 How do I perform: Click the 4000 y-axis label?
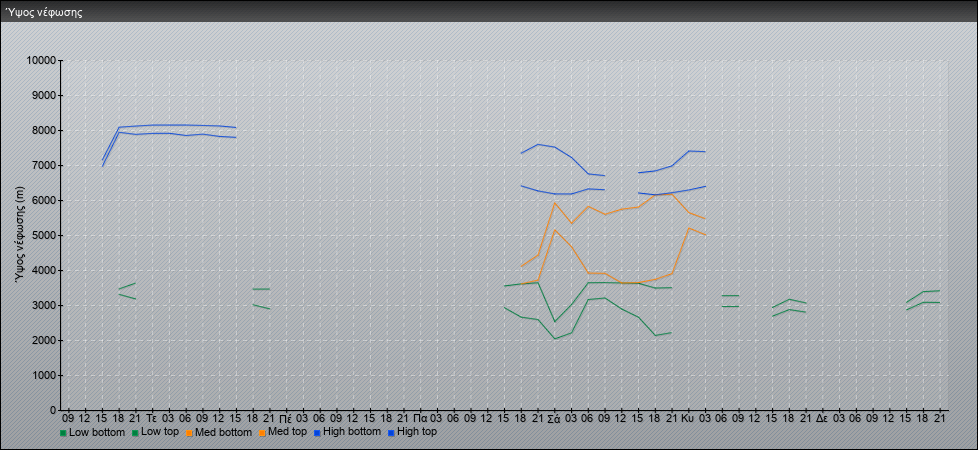tap(44, 271)
